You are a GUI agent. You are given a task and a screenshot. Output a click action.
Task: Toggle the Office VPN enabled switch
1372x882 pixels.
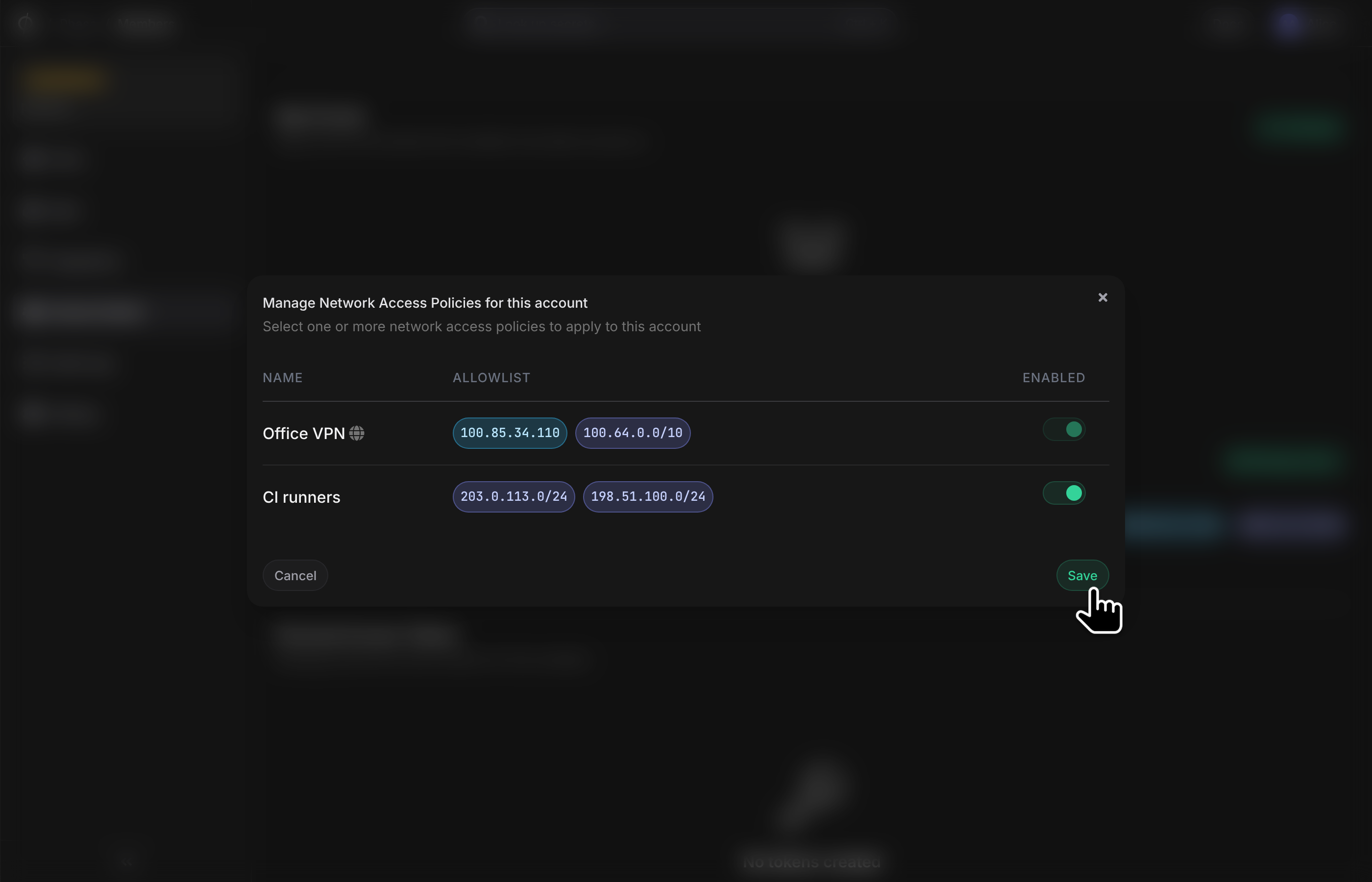1064,430
